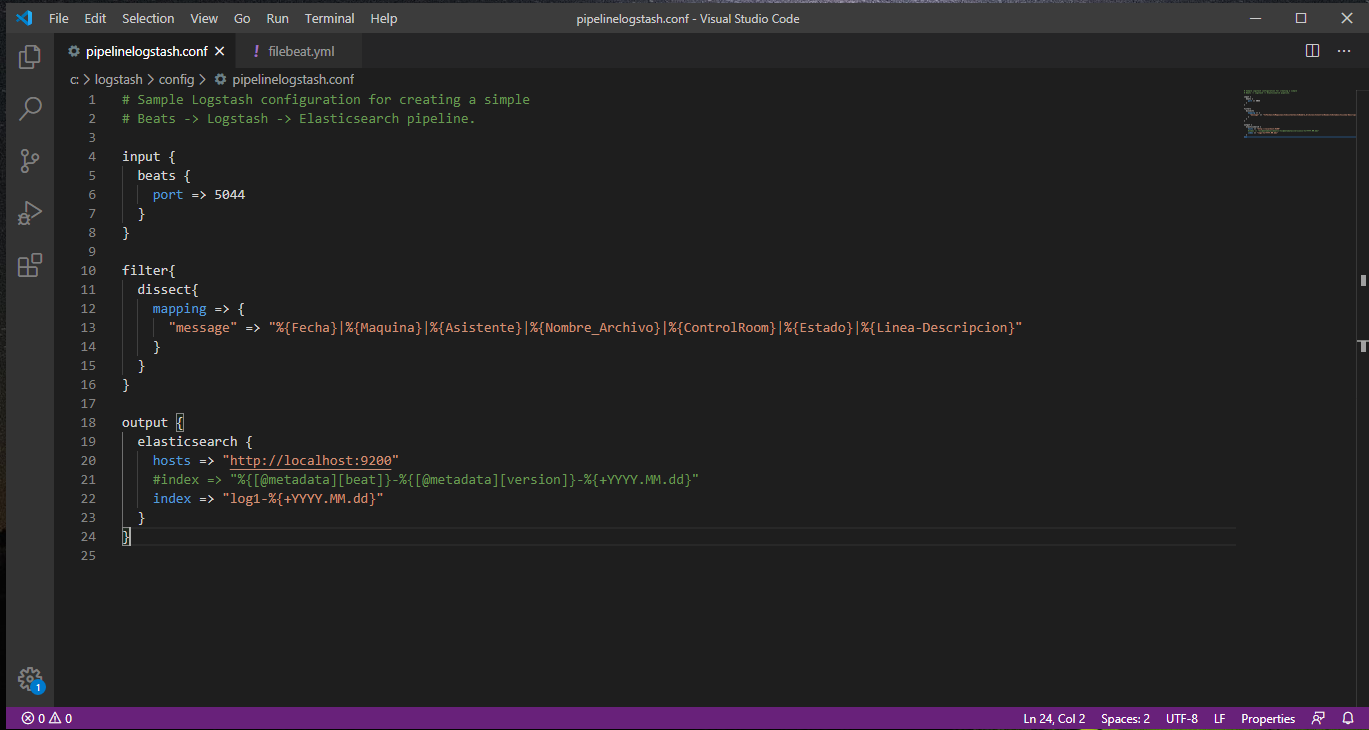Change indentation via Spaces: 2

[1125, 718]
